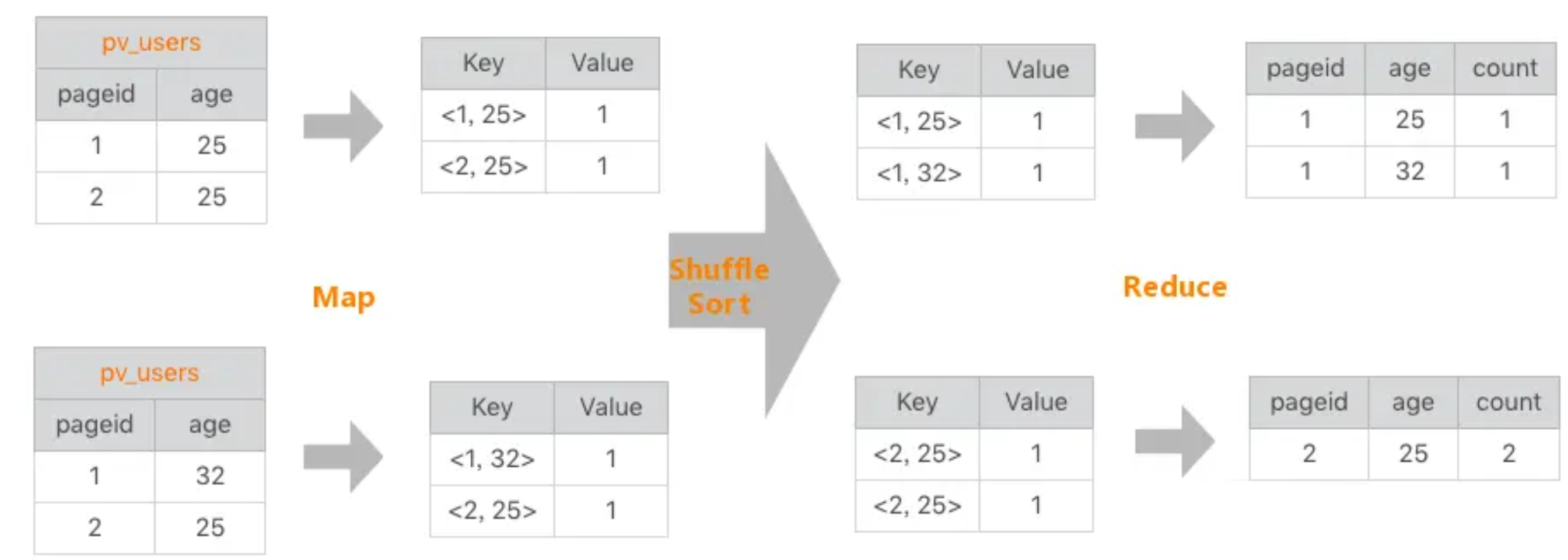The width and height of the screenshot is (1568, 560).
Task: Select the <1, 32> key in the bottom map output table
Action: [492, 459]
